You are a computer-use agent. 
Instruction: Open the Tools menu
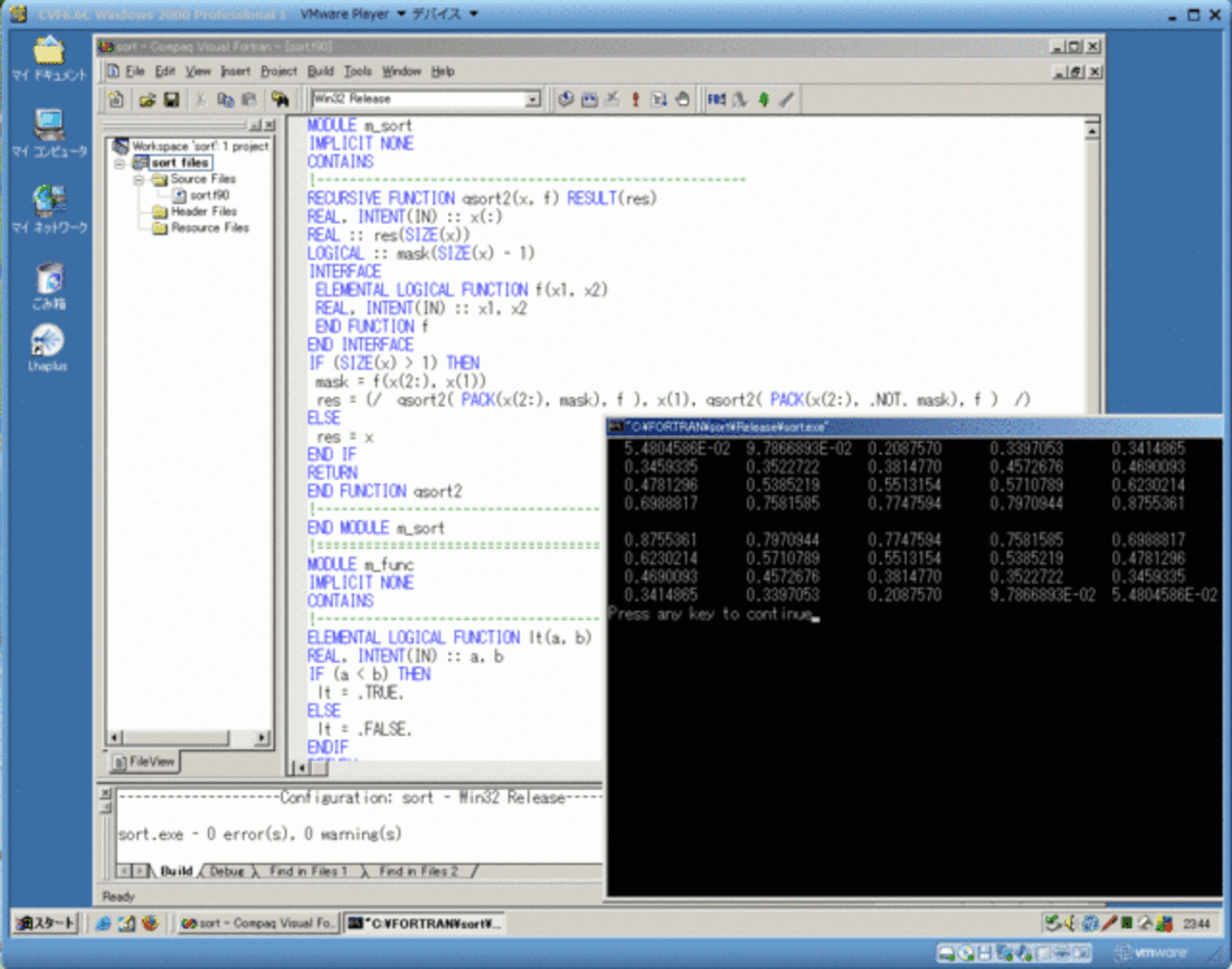357,71
